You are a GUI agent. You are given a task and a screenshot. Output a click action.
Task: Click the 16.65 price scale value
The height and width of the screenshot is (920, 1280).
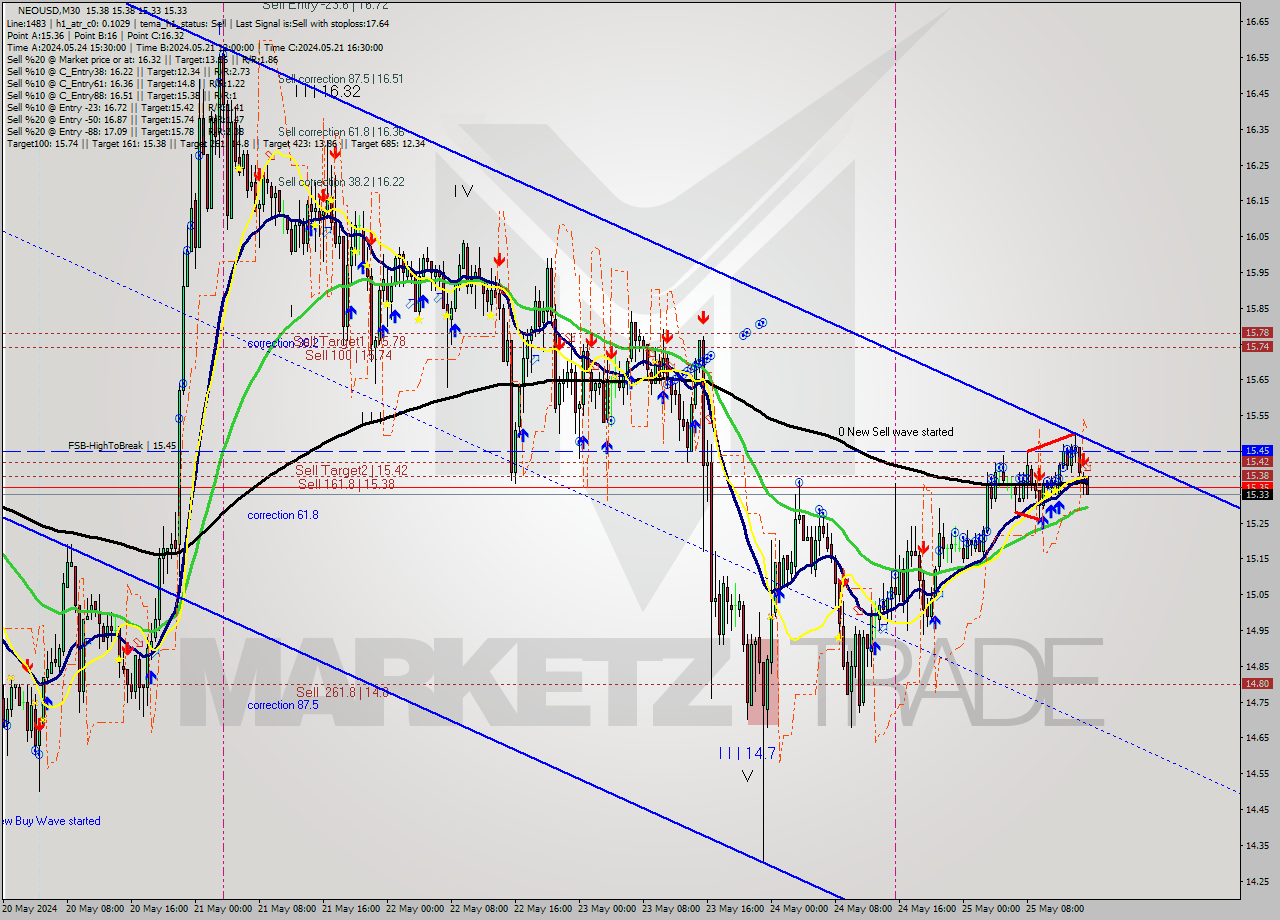[x=1257, y=21]
